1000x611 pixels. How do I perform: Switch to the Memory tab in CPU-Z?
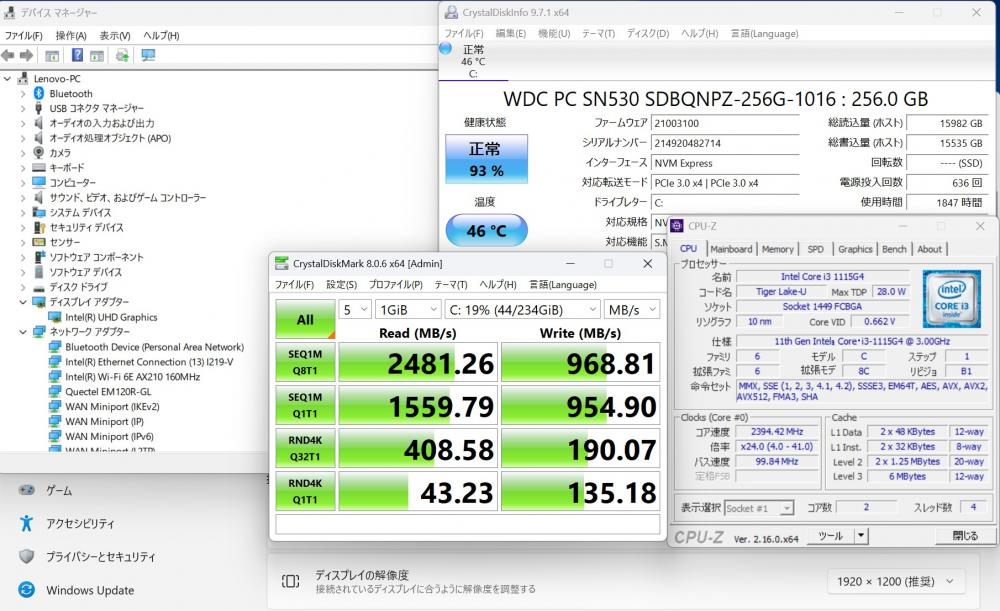[777, 249]
